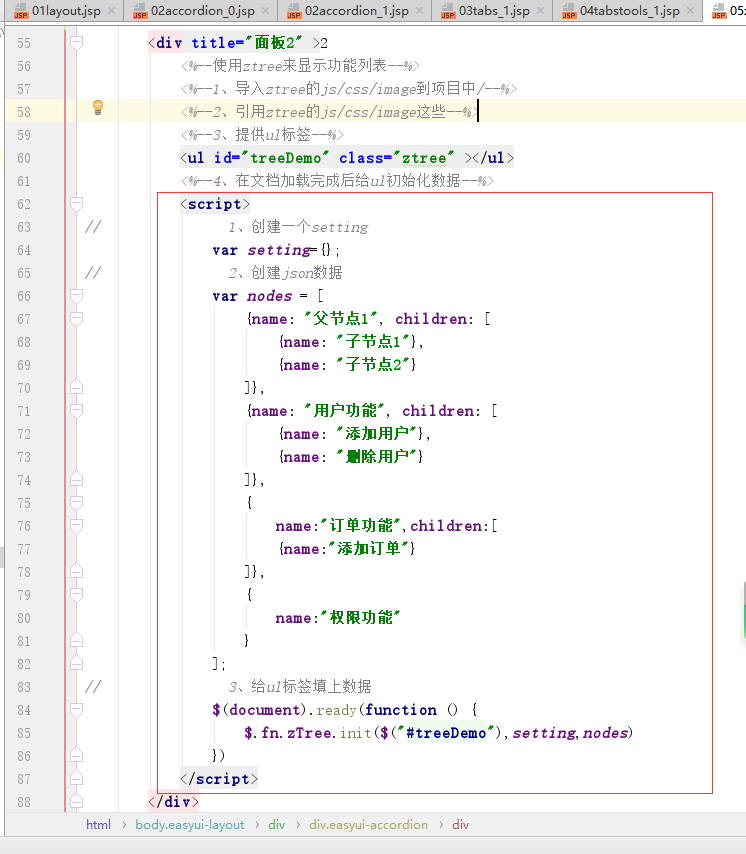Click the '父节点1' string
Image resolution: width=746 pixels, height=854 pixels.
(x=341, y=319)
